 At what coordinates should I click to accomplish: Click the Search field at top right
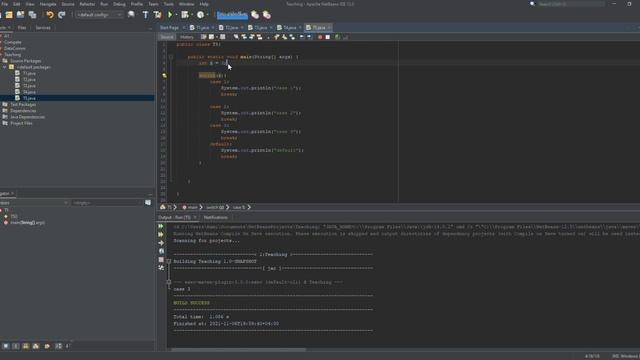coord(571,4)
